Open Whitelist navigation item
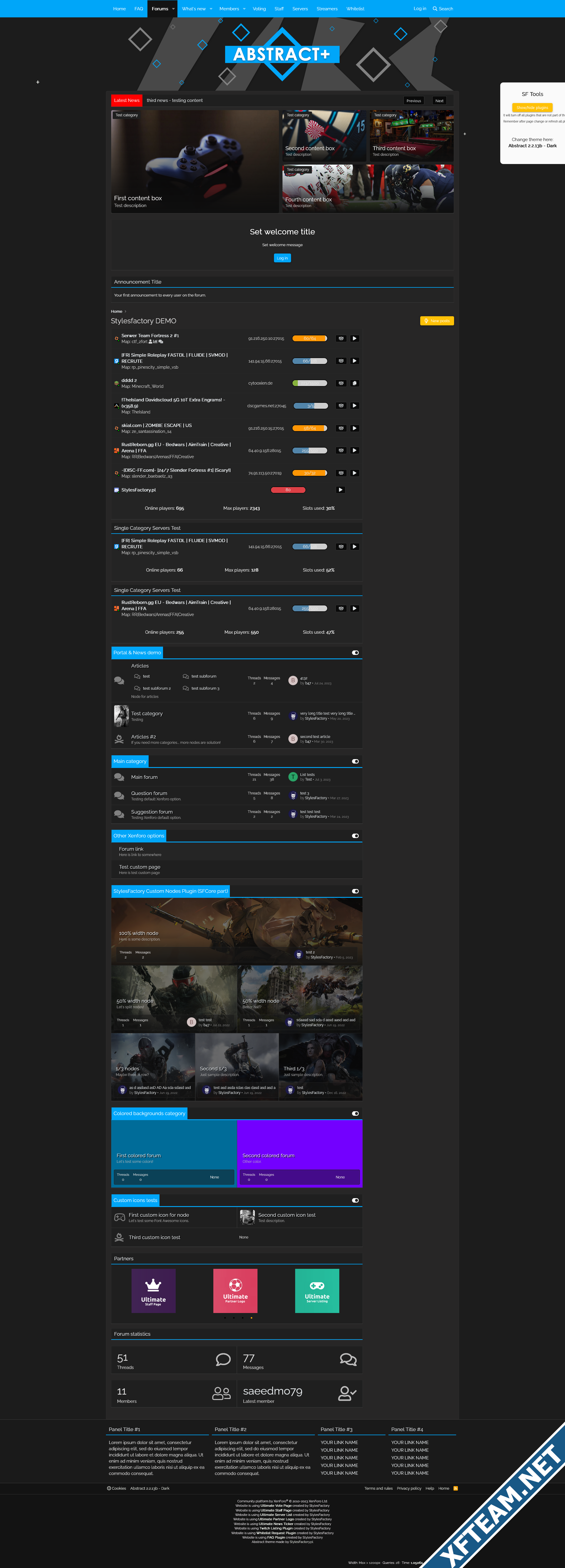565x1568 pixels. point(355,9)
